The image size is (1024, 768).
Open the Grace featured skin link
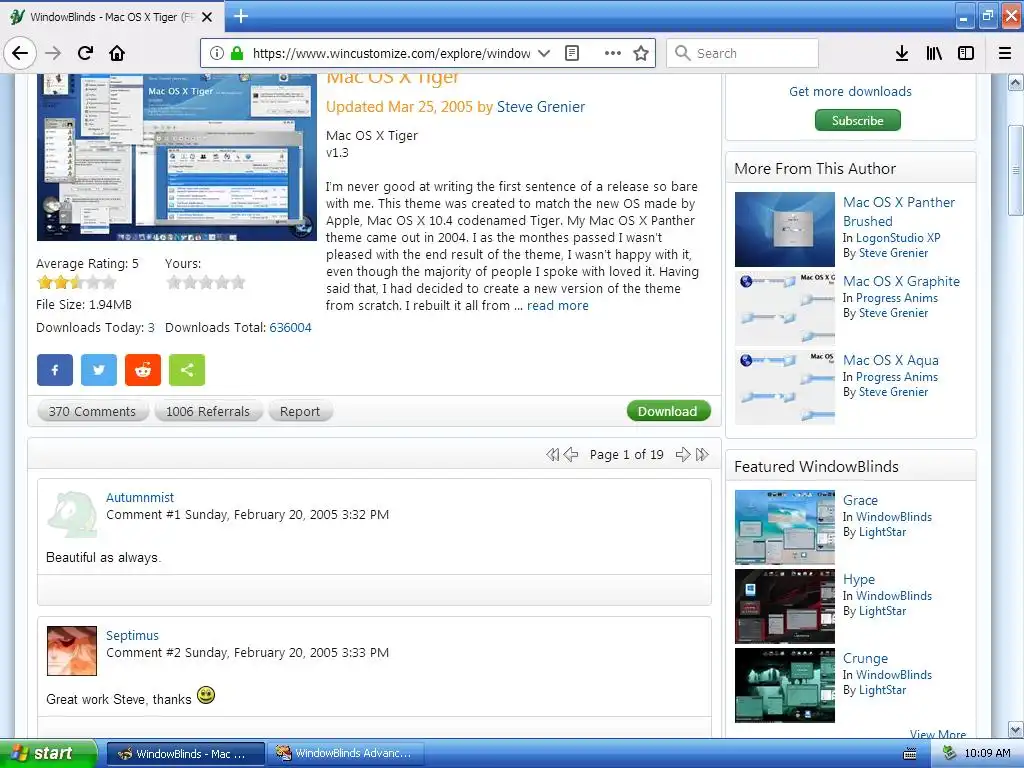(x=860, y=500)
